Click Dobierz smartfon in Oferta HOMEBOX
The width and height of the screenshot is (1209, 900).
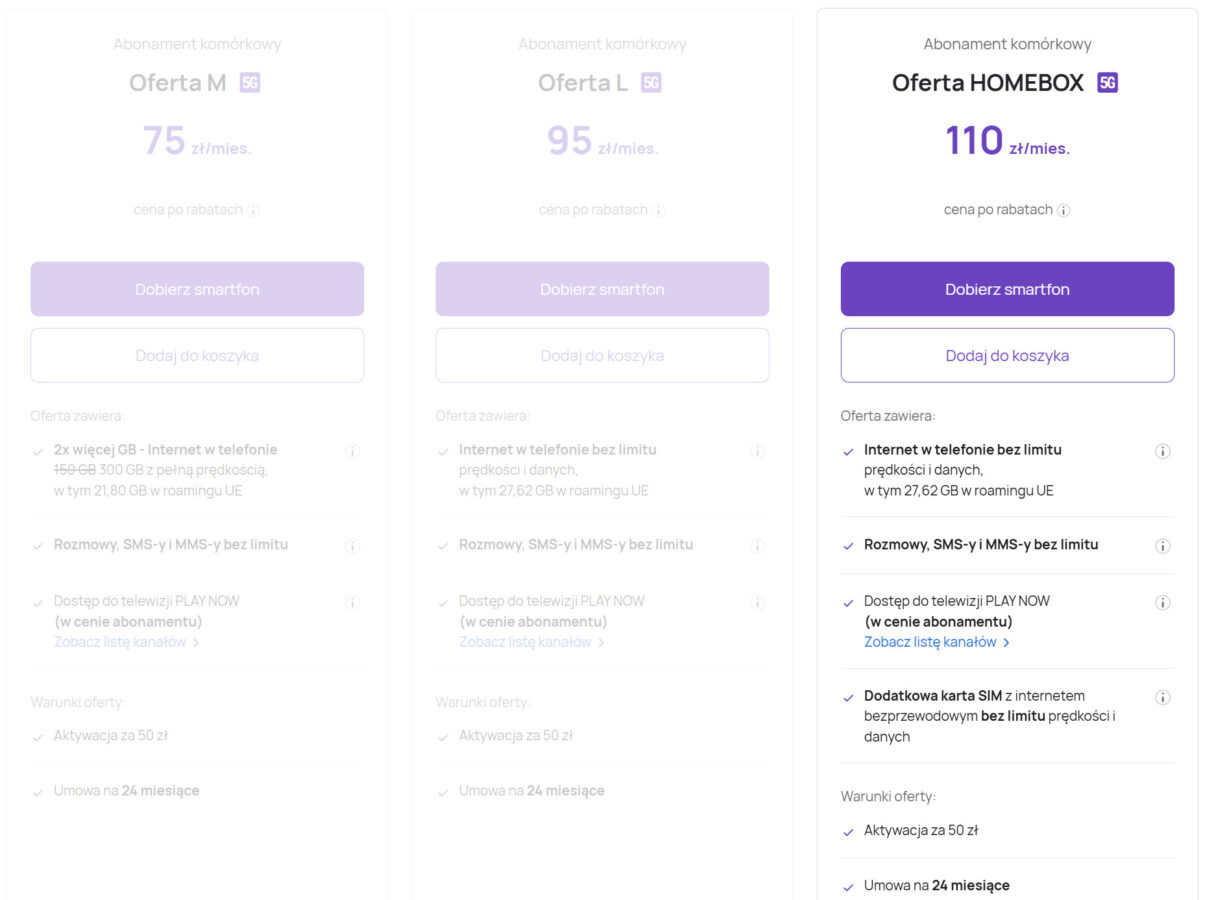point(1007,289)
